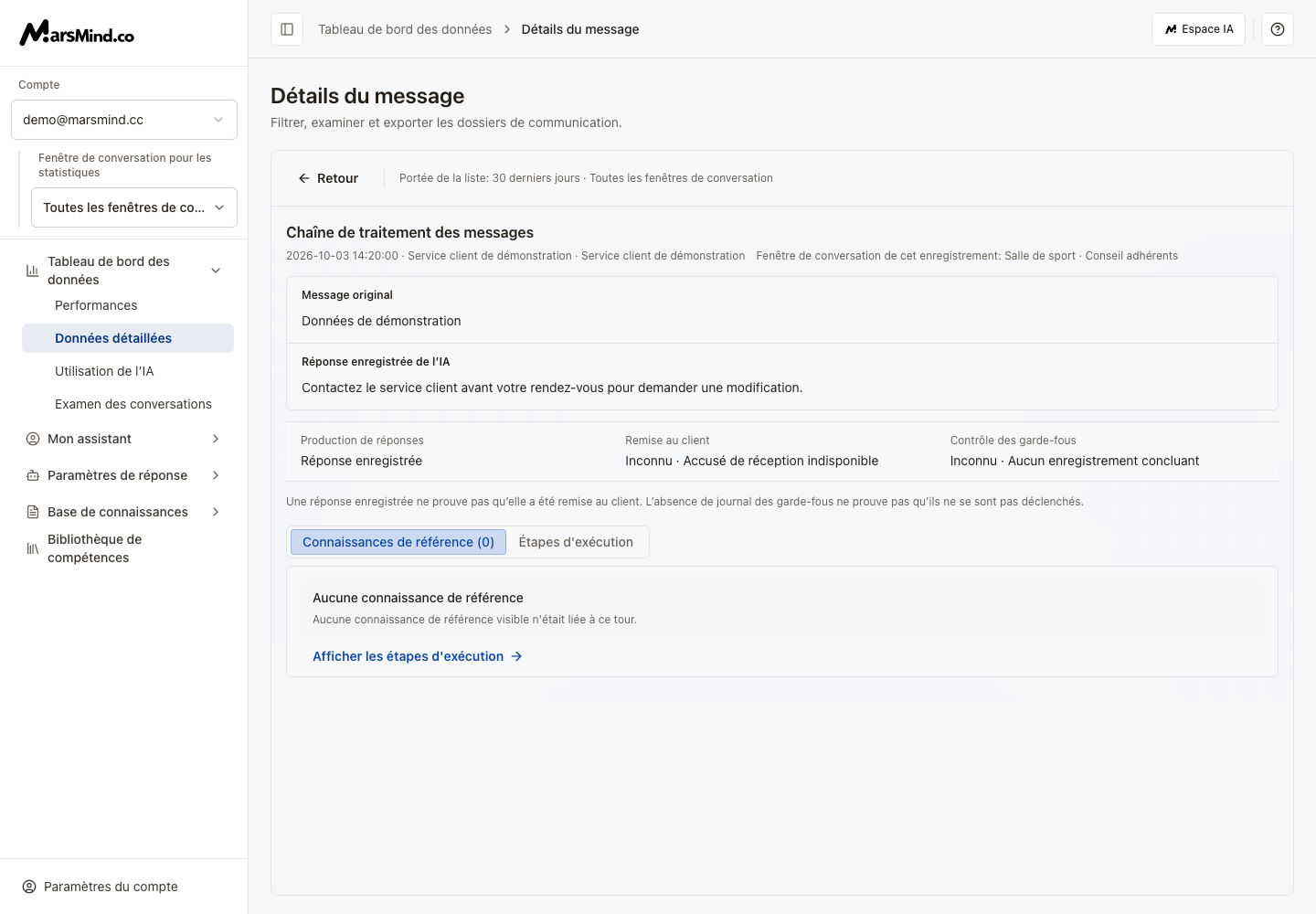
Task: Select the Connaissances de référence (0) tab
Action: (398, 542)
